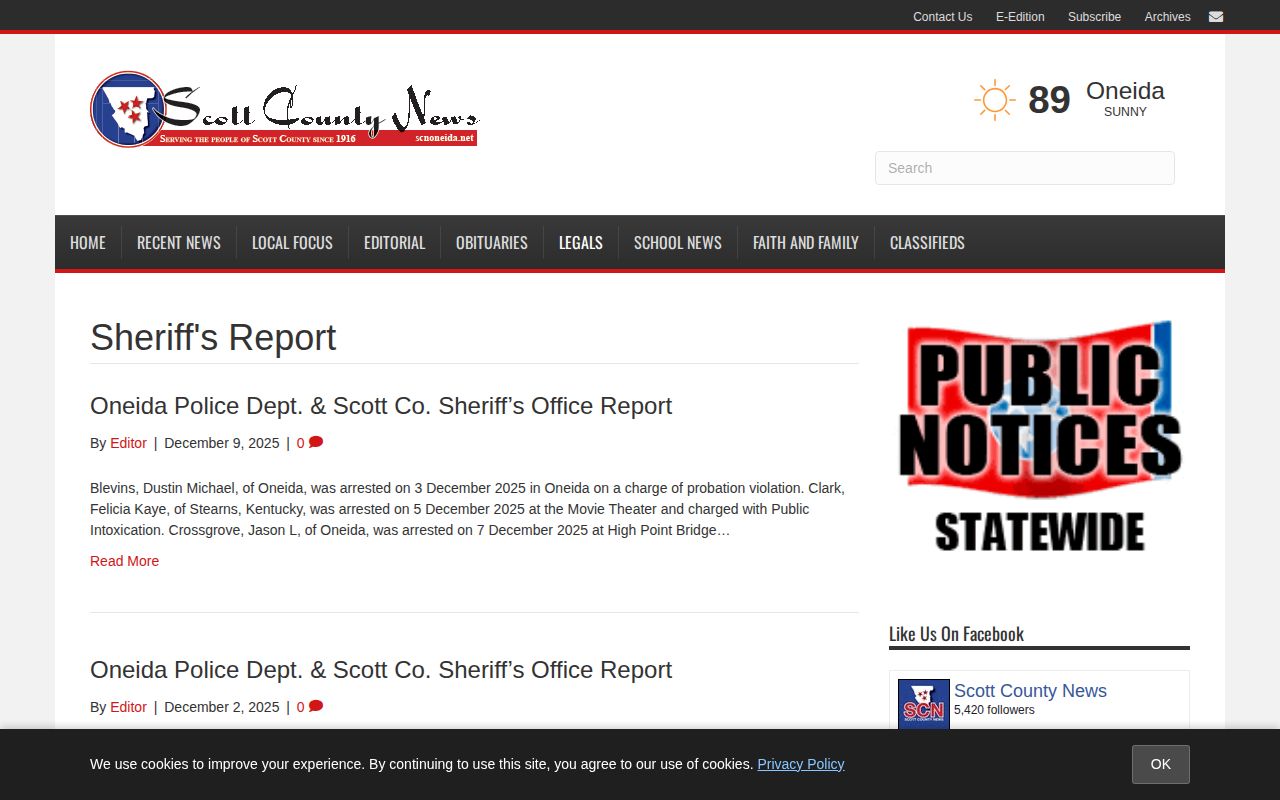Click the December 2, 2025 post date
Screen dimensions: 1280x800
point(221,707)
